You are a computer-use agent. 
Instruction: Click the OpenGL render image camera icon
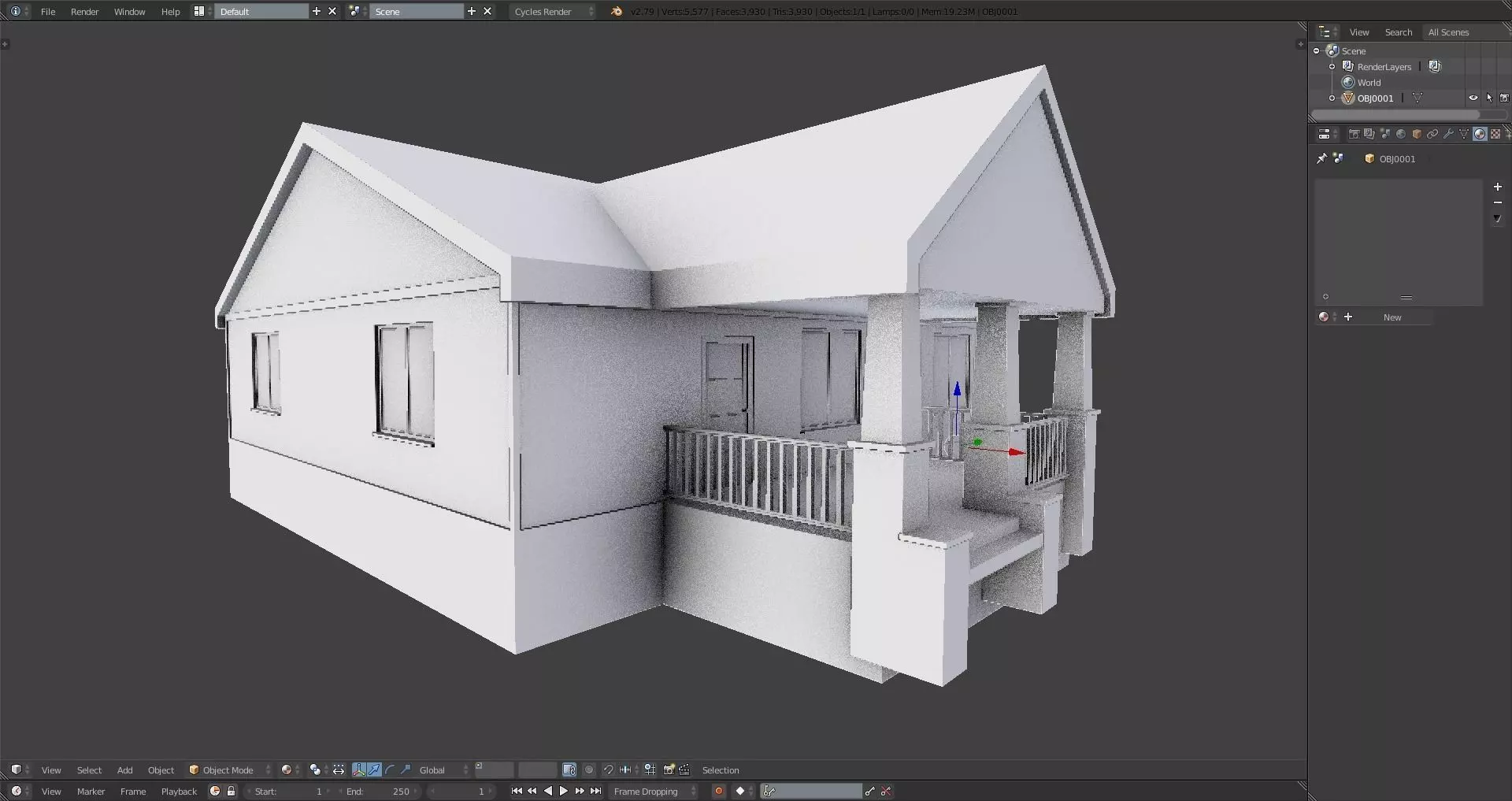(x=669, y=769)
